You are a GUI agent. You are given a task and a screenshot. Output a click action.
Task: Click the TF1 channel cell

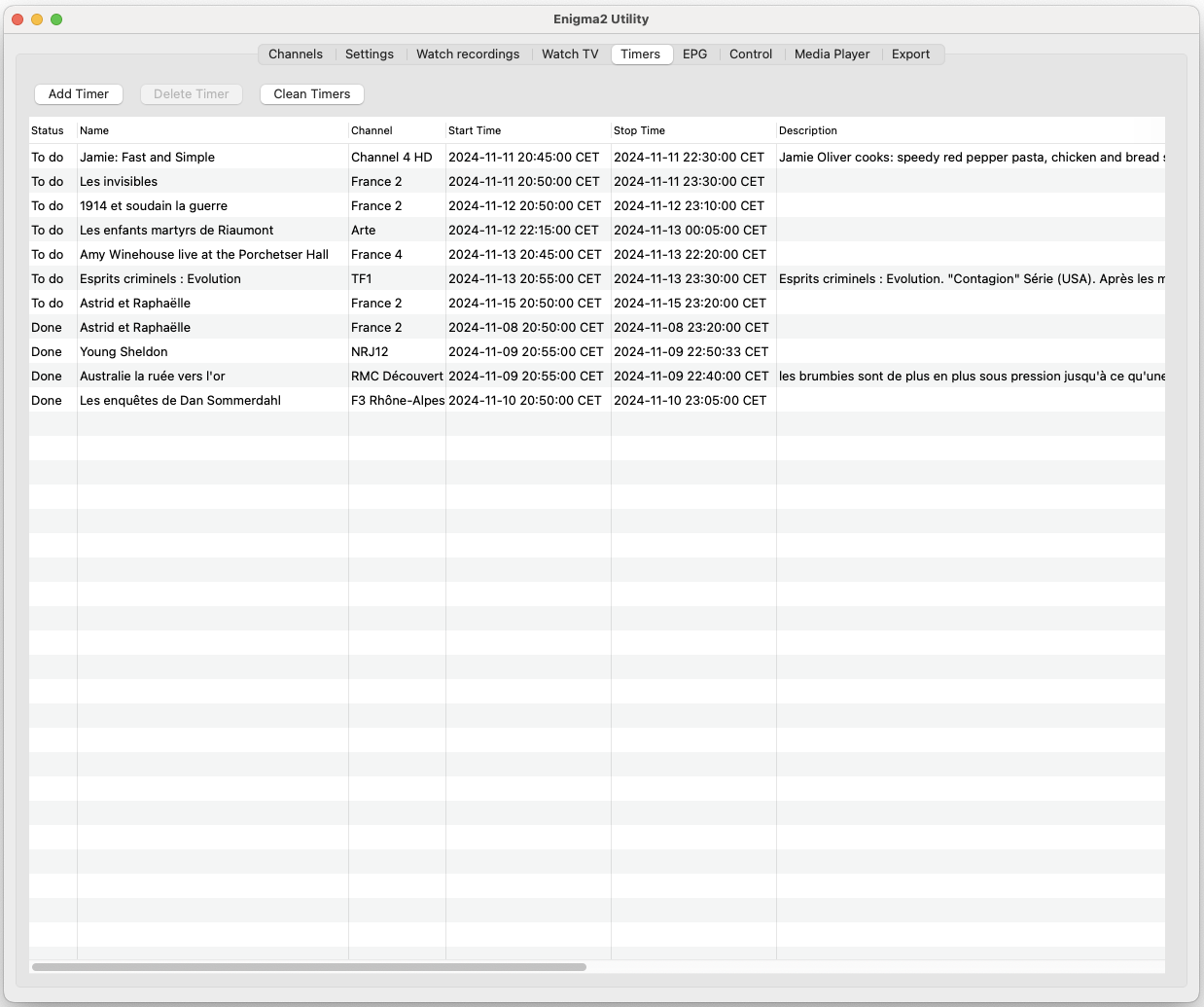pos(397,278)
